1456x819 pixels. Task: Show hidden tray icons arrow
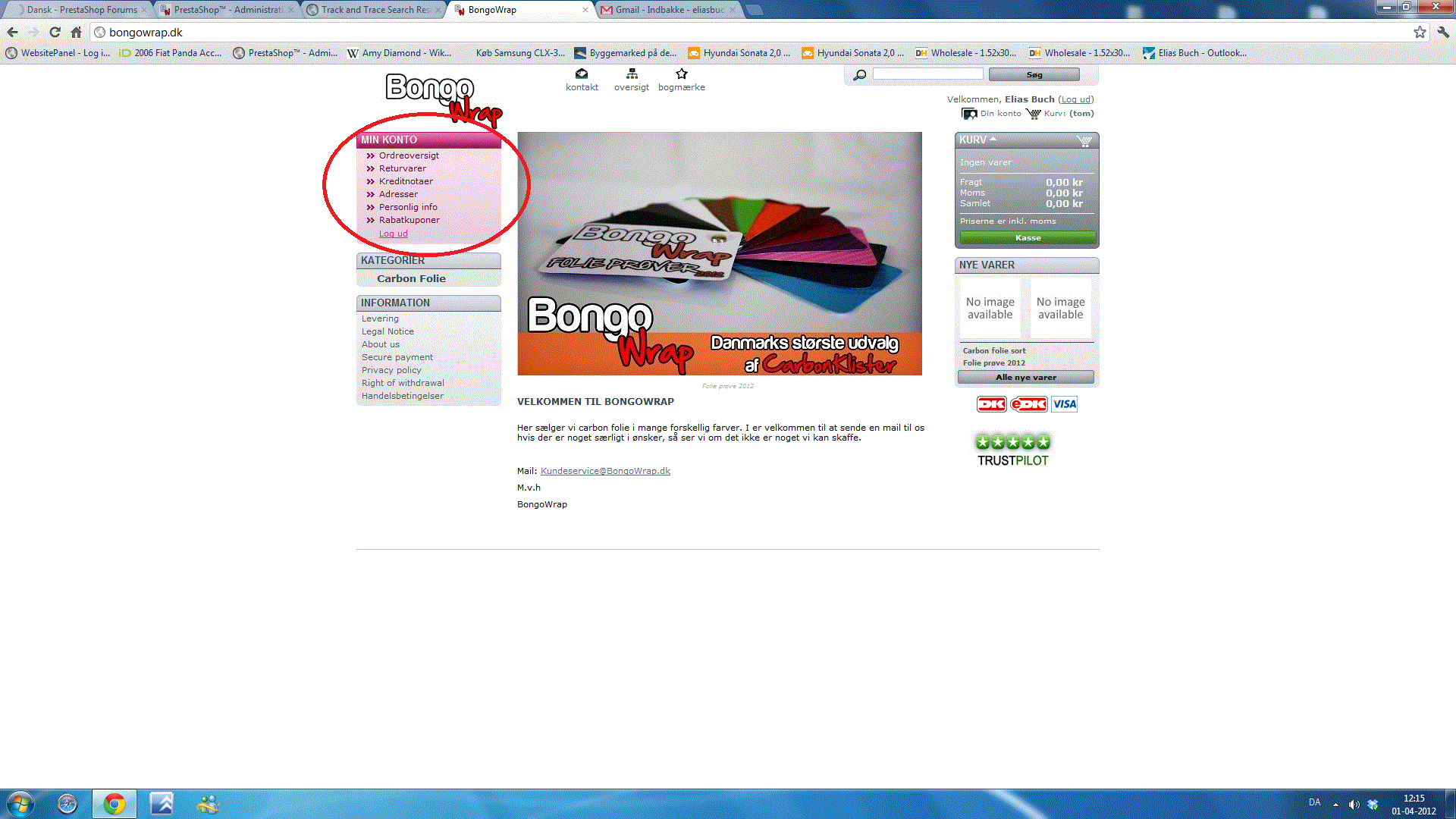point(1335,804)
